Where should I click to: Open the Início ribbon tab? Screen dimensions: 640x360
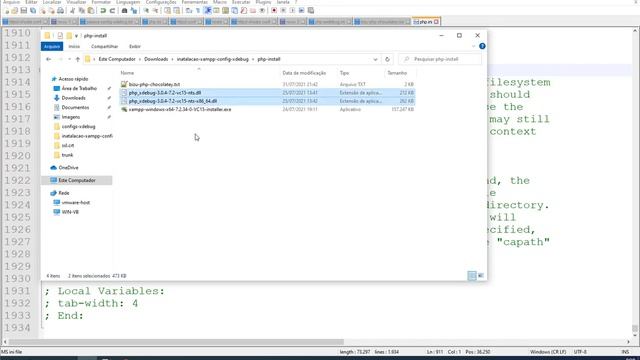click(74, 47)
